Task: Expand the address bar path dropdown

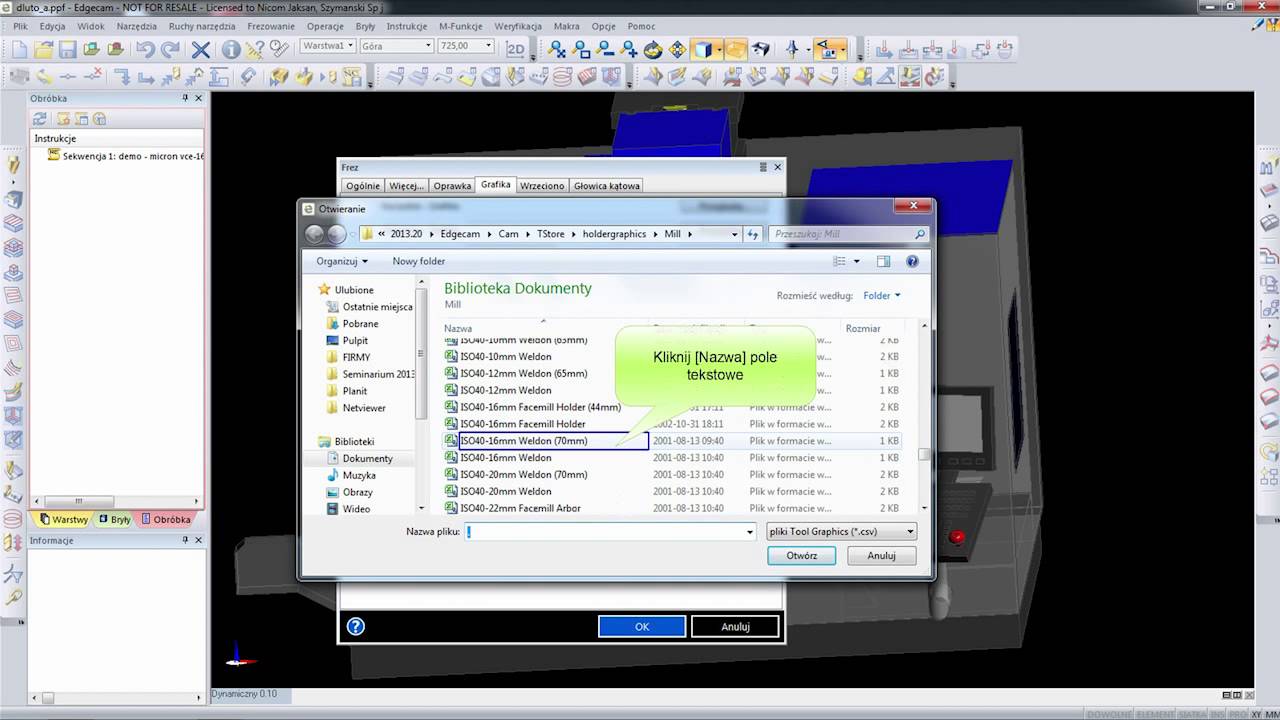Action: coord(734,234)
